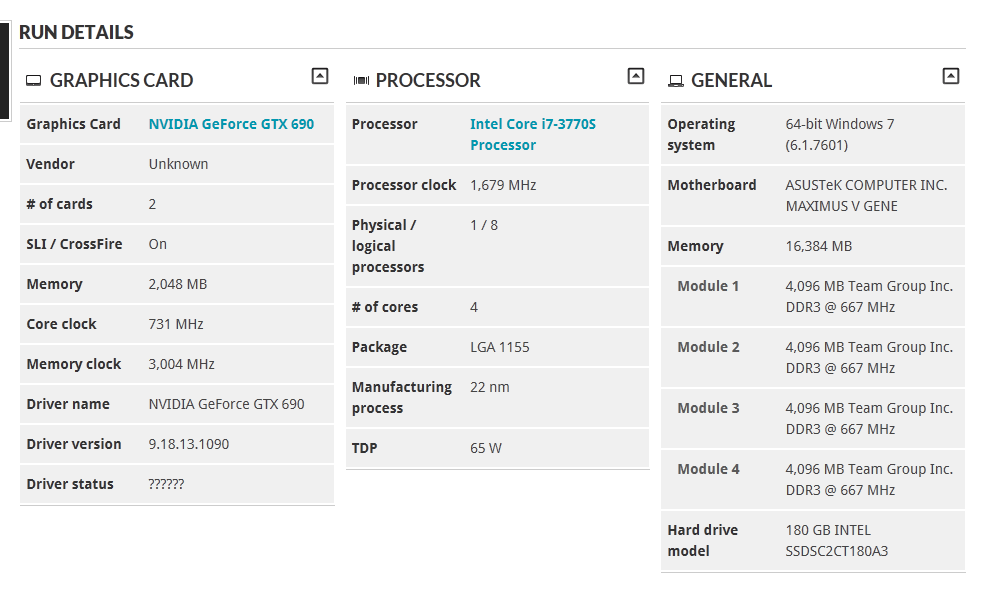Click the Driver status value '??????'

point(166,484)
